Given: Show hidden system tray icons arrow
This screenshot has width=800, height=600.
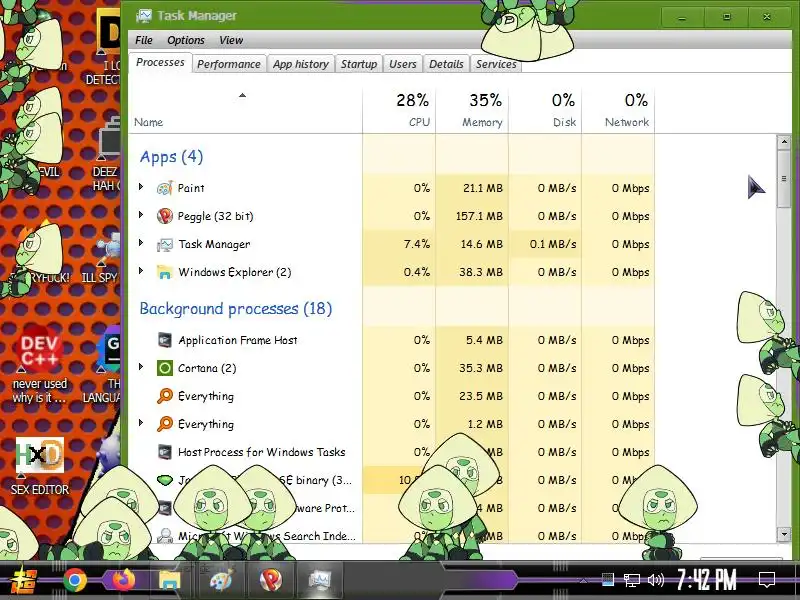Looking at the screenshot, I should [584, 581].
